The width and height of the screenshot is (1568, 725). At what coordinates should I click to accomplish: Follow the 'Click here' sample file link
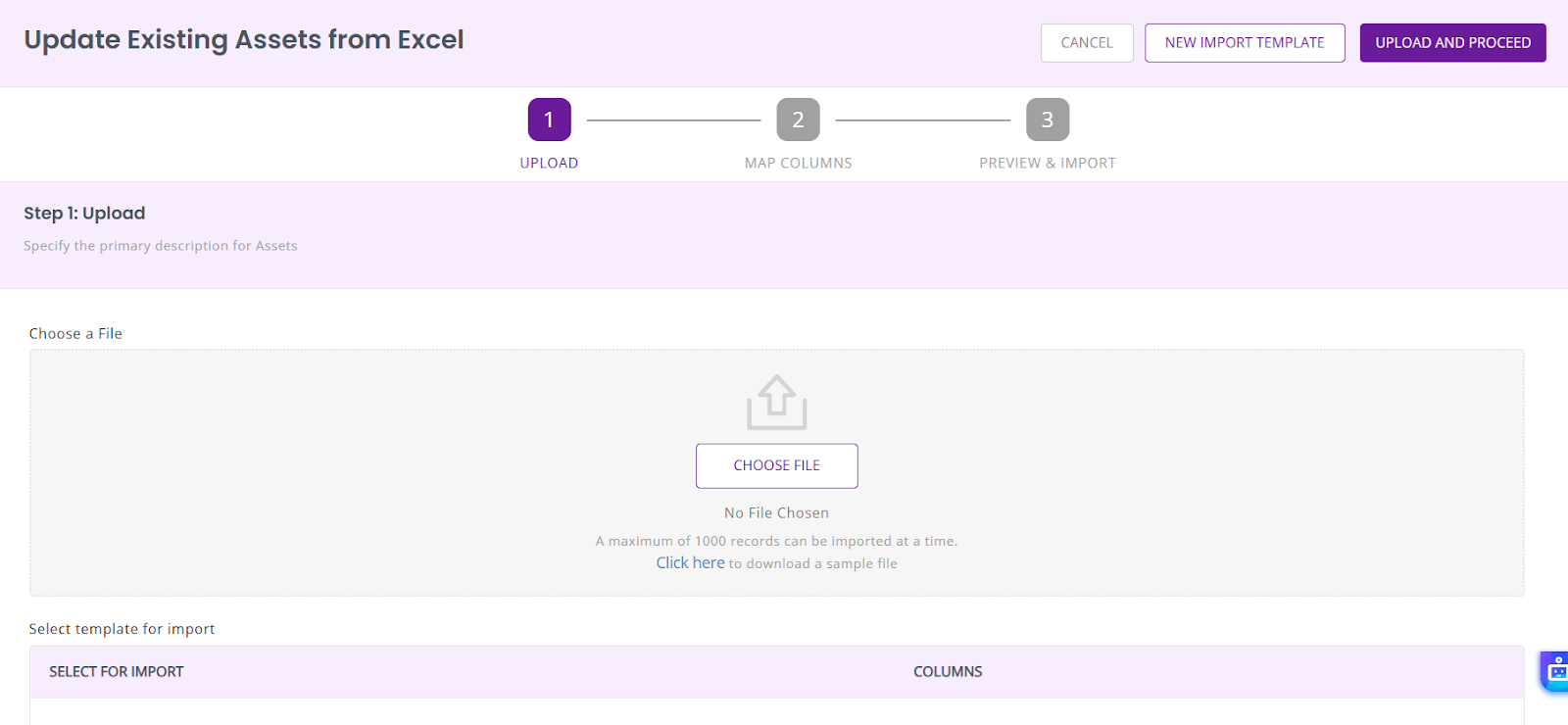[x=690, y=563]
